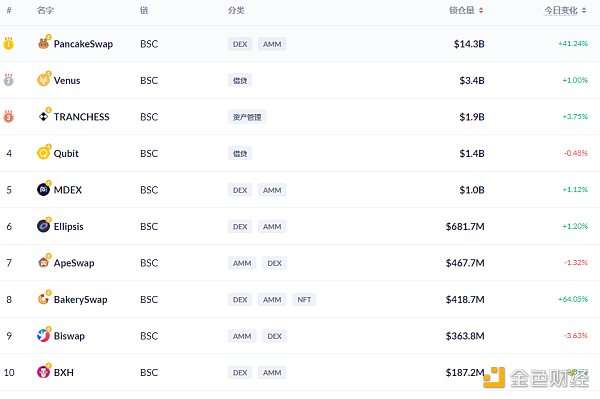Sort by the 今日变化 column arrows

[x=584, y=11]
